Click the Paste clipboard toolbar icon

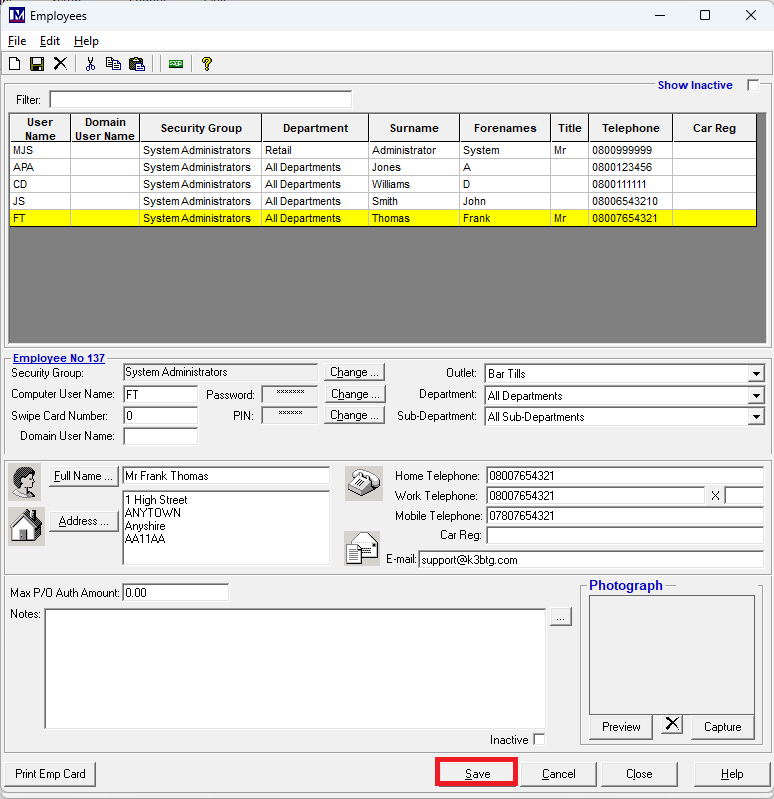tap(137, 64)
